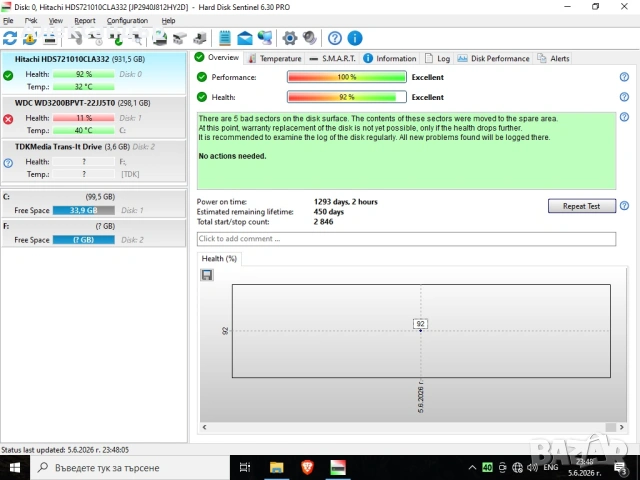This screenshot has height=480, width=640.
Task: Click the green 40 temperature tray icon
Action: (487, 467)
